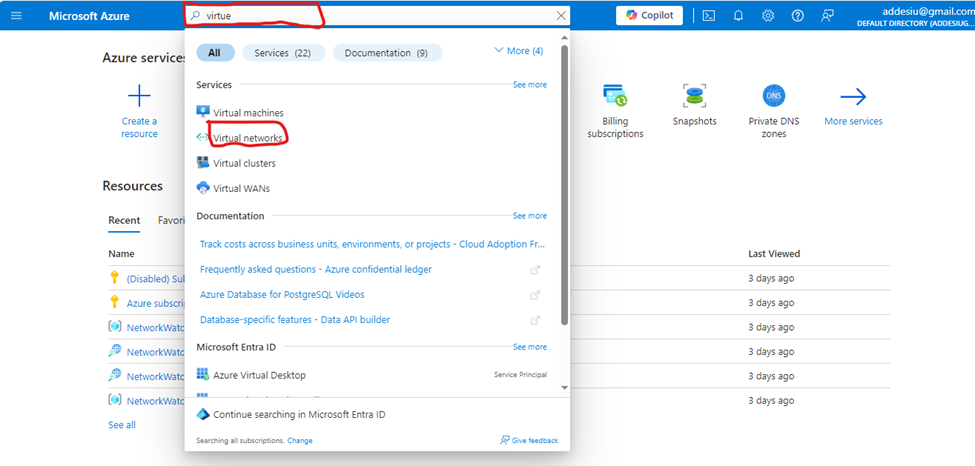975x466 pixels.
Task: Open the Azure subscription resource
Action: point(156,303)
